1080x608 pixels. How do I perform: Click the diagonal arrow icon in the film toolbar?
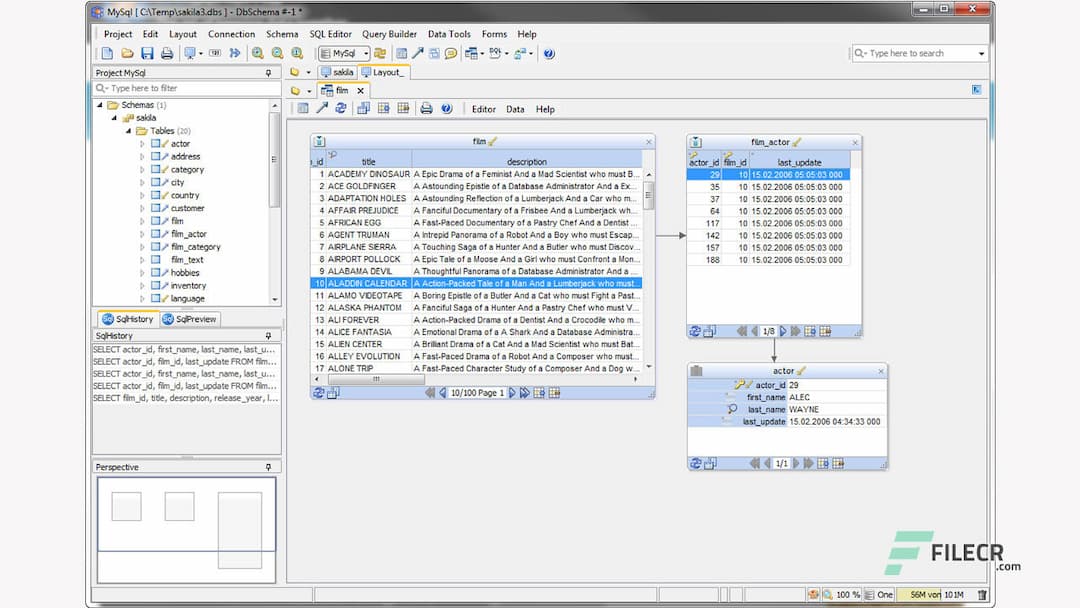(x=322, y=109)
